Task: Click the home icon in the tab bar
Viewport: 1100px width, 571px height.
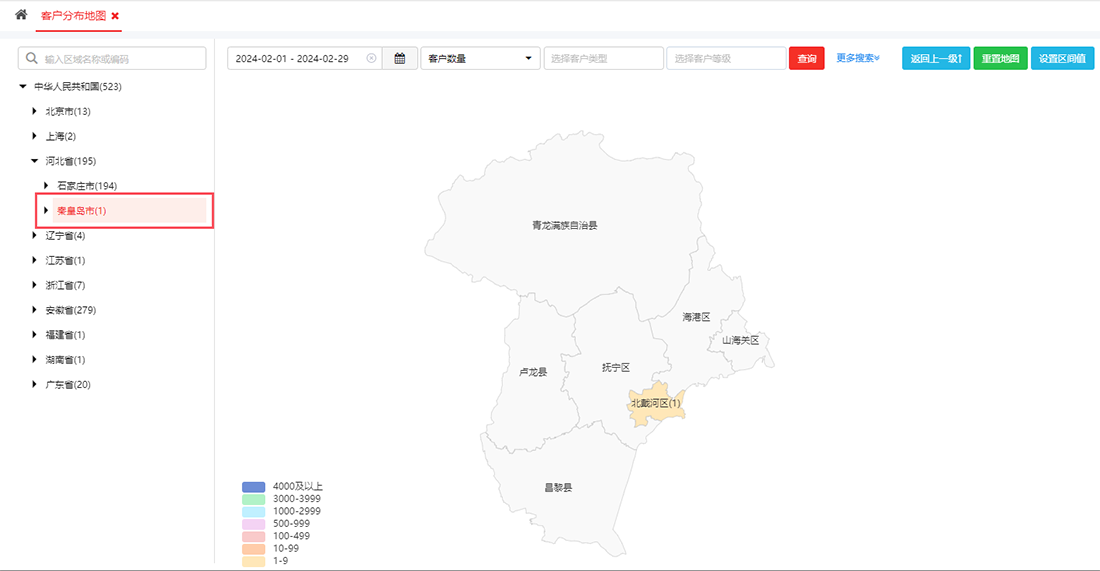Action: (x=21, y=15)
